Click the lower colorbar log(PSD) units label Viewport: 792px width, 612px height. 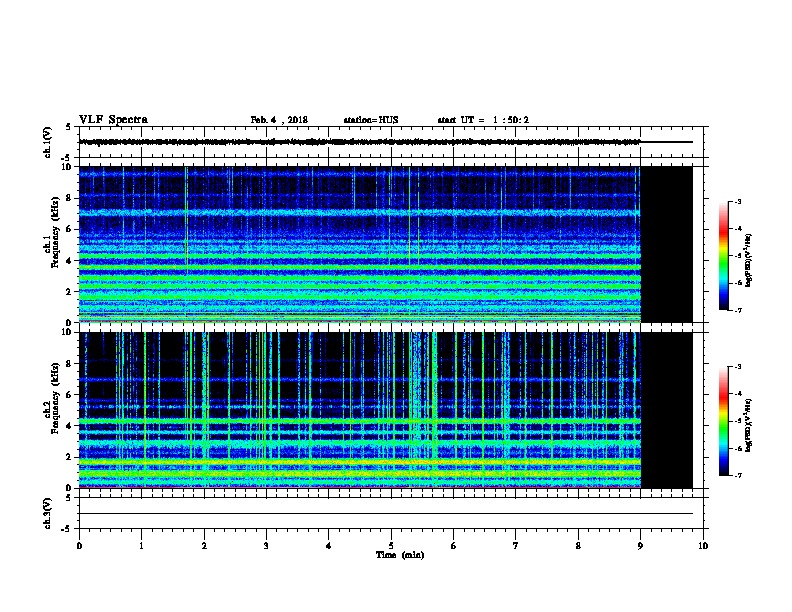pos(749,426)
